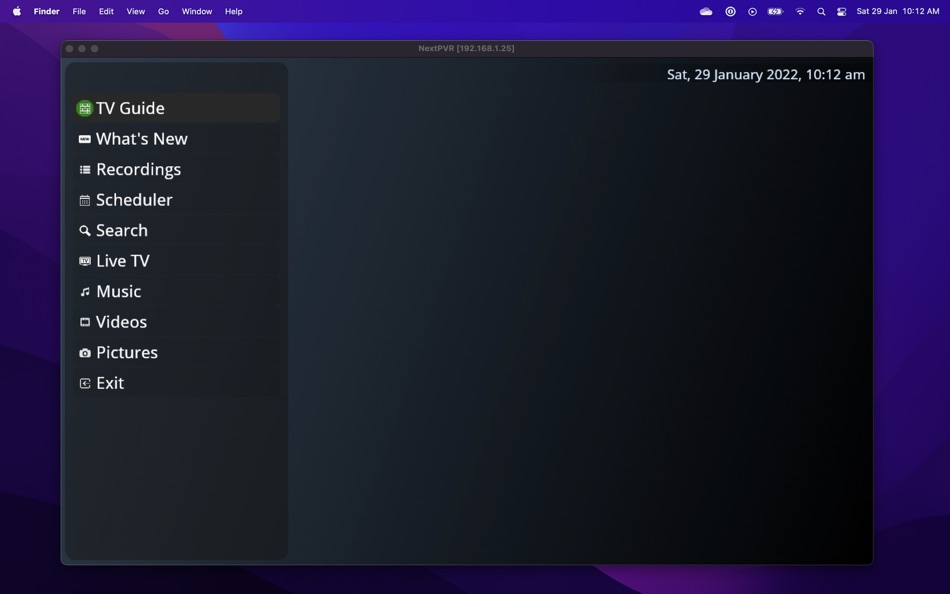Choose Exit to quit NextPVR
Viewport: 950px width, 594px height.
click(x=176, y=382)
